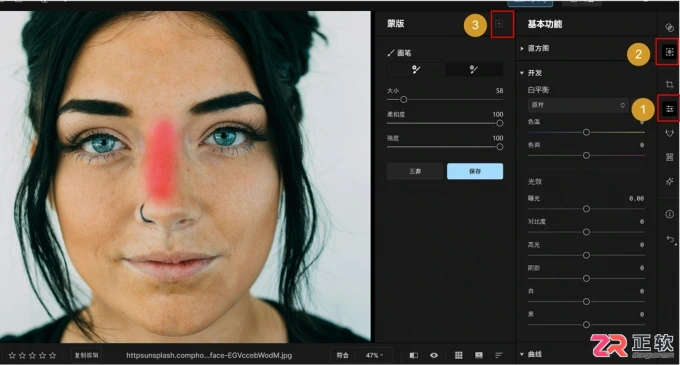Image resolution: width=680 pixels, height=365 pixels.
Task: Show photo info via circled i icon
Action: click(669, 215)
